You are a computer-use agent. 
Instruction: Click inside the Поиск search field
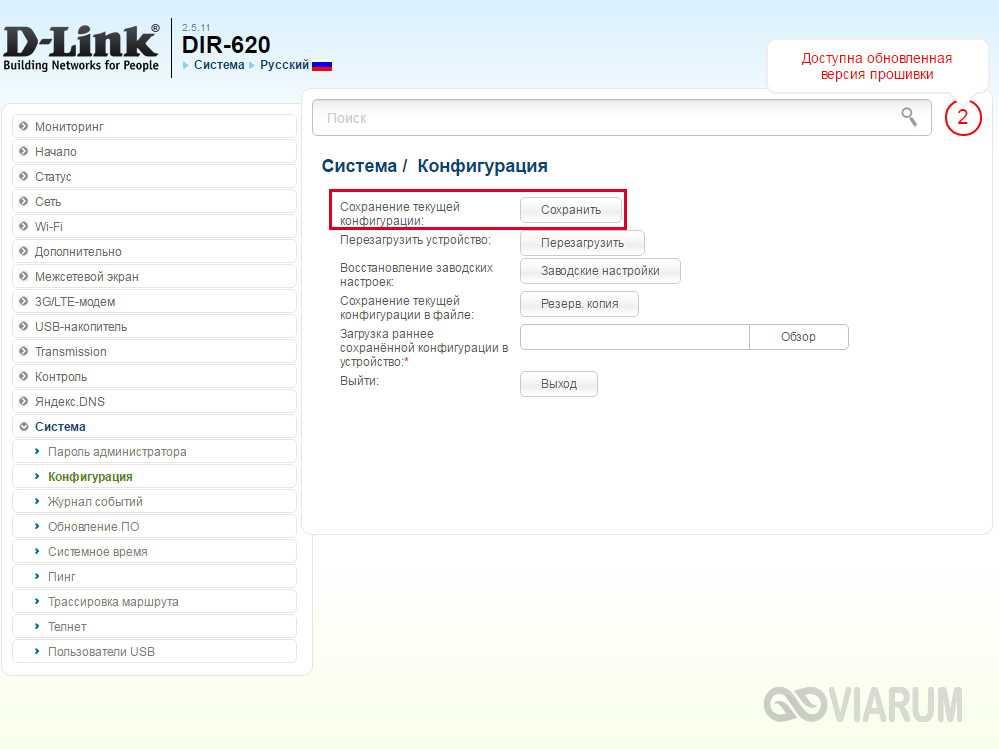(600, 118)
